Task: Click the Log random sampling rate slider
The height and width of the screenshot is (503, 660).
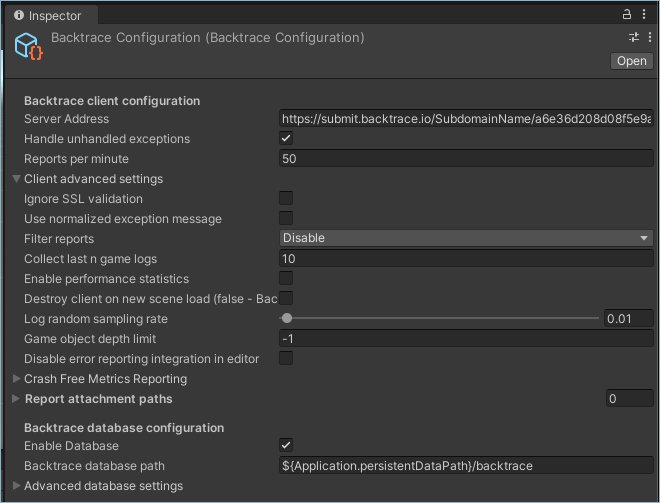Action: [440, 318]
